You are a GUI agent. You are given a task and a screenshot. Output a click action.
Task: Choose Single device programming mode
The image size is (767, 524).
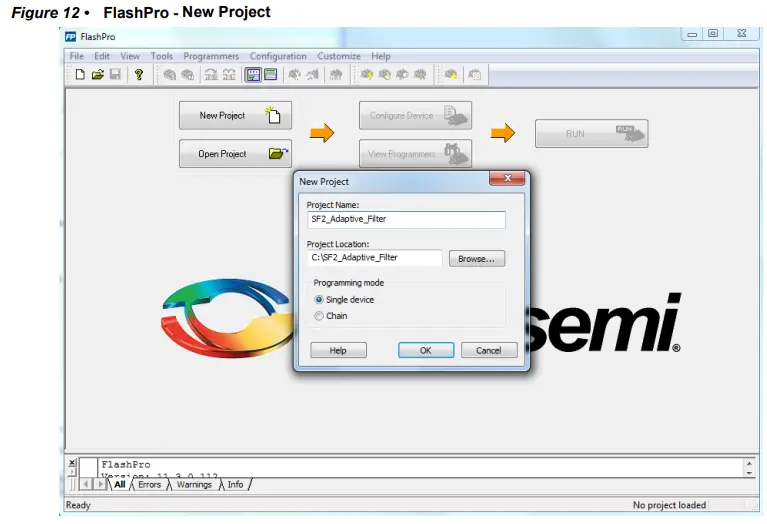click(319, 299)
